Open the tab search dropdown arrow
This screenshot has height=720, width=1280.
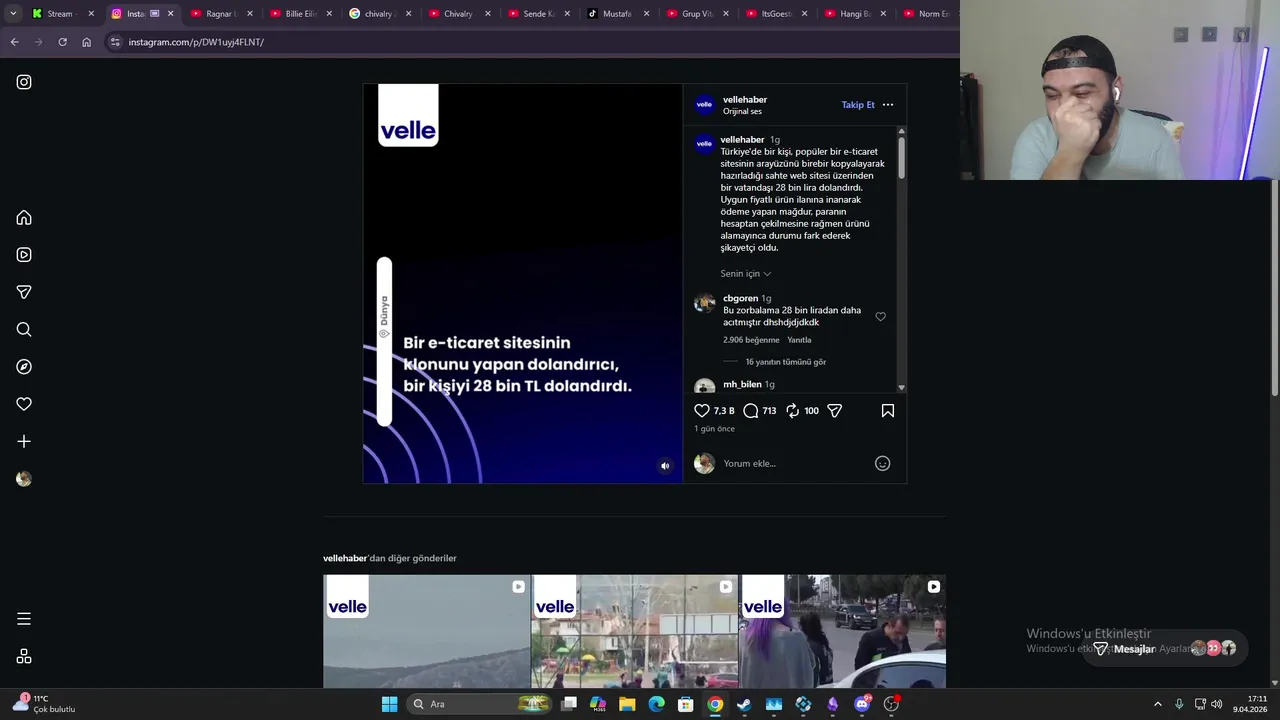pos(13,14)
